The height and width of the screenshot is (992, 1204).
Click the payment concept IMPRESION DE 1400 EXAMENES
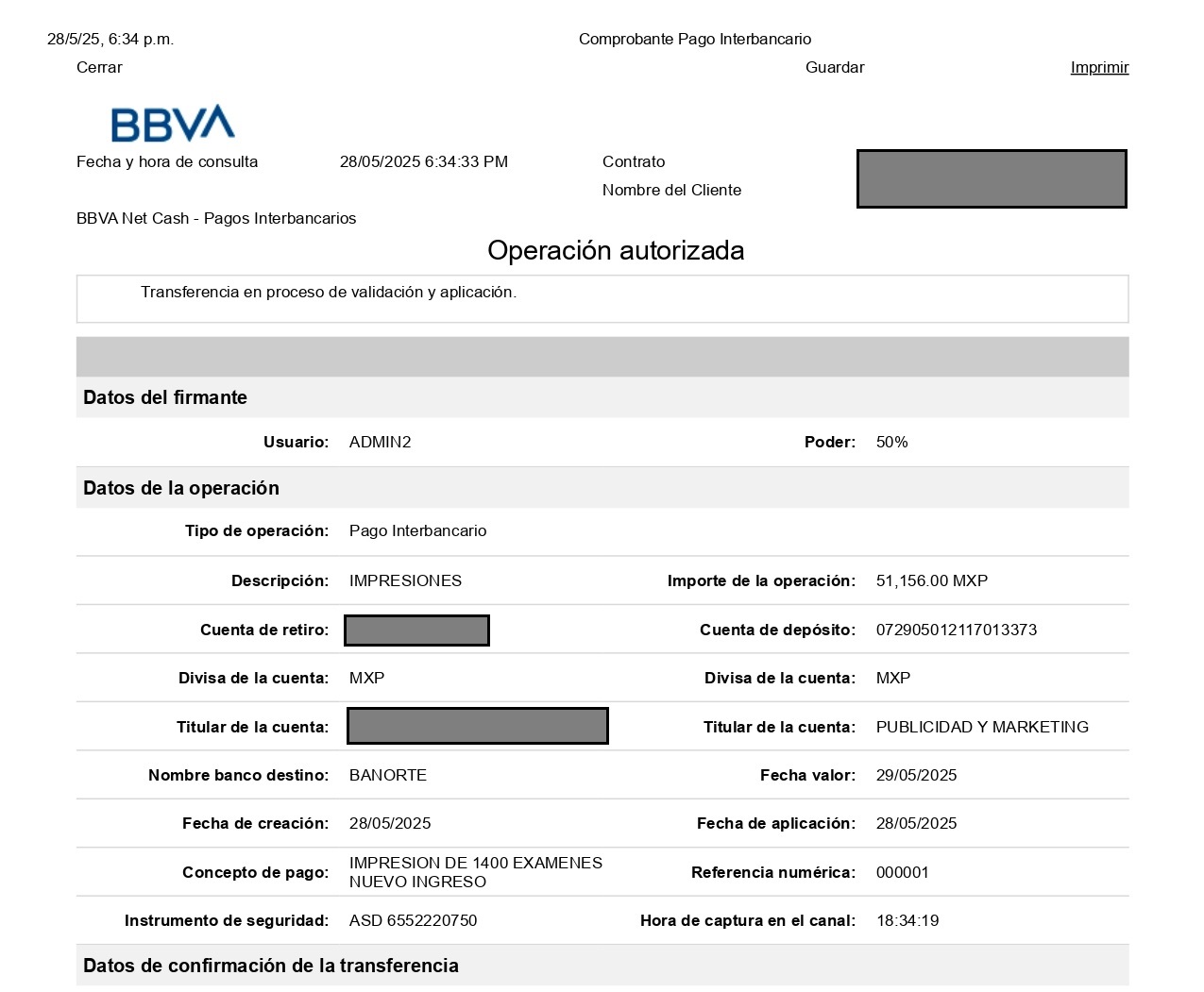pos(475,863)
